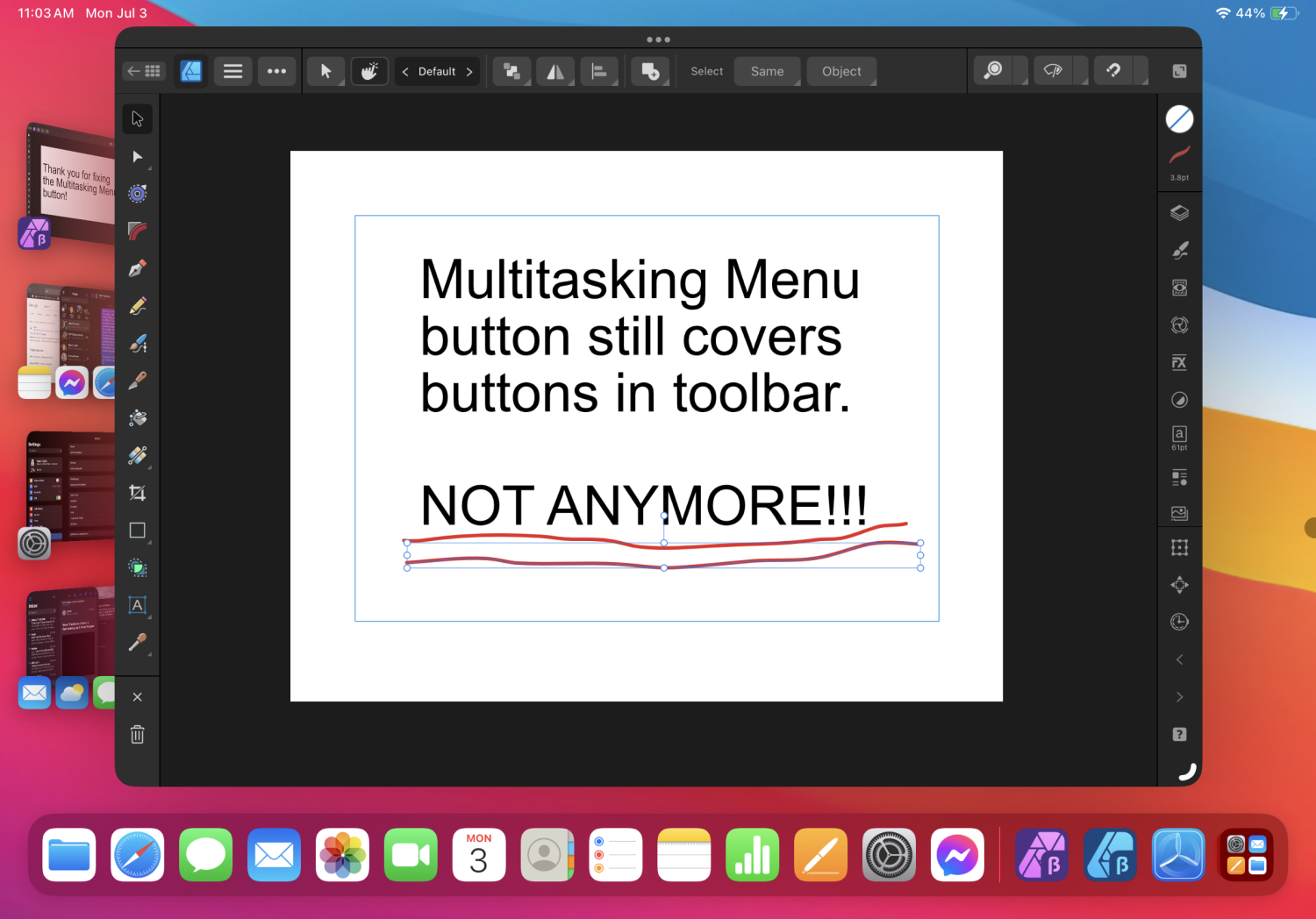Enable the zoom magnifier control
Viewport: 1316px width, 919px height.
[991, 70]
